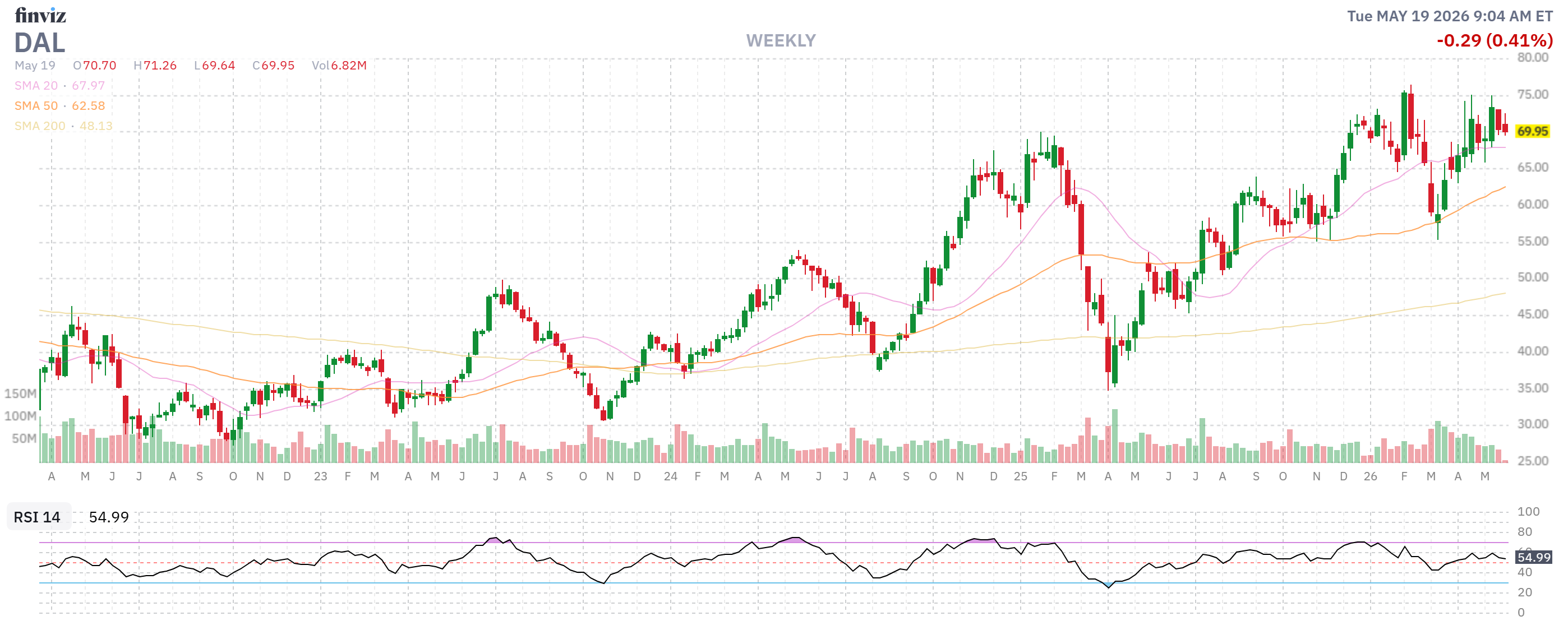Click the SMA 20 · 67.97 legend entry
The width and height of the screenshot is (1568, 630).
click(59, 85)
